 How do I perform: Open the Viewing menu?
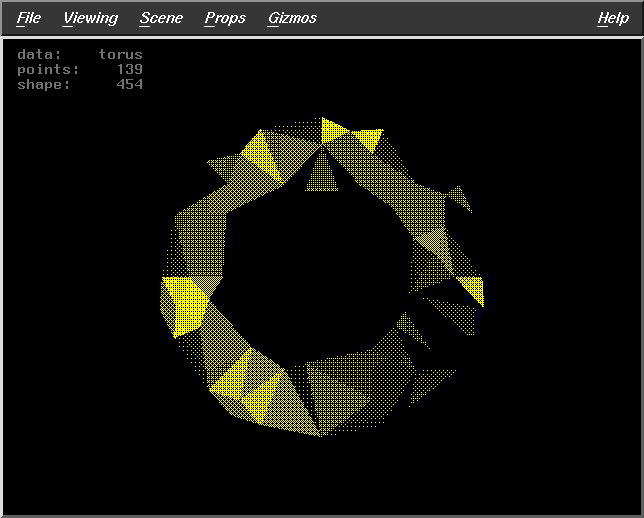coord(90,18)
